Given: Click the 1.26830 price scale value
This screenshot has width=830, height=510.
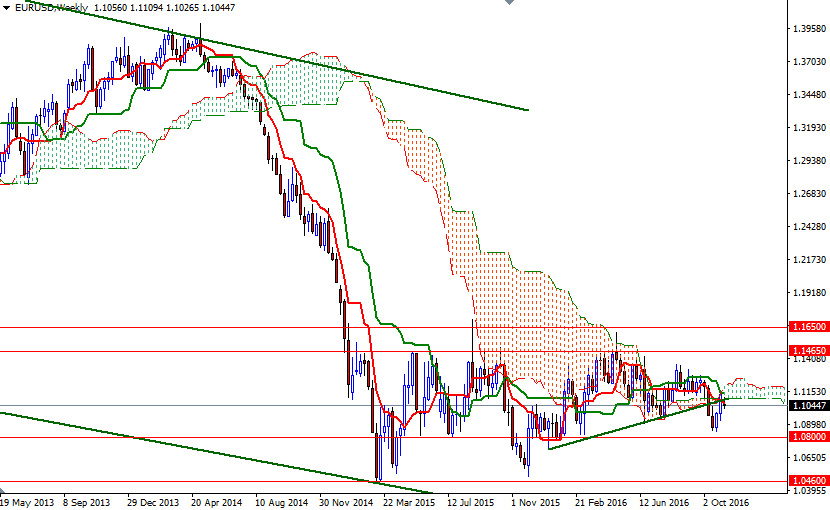Looking at the screenshot, I should point(810,194).
